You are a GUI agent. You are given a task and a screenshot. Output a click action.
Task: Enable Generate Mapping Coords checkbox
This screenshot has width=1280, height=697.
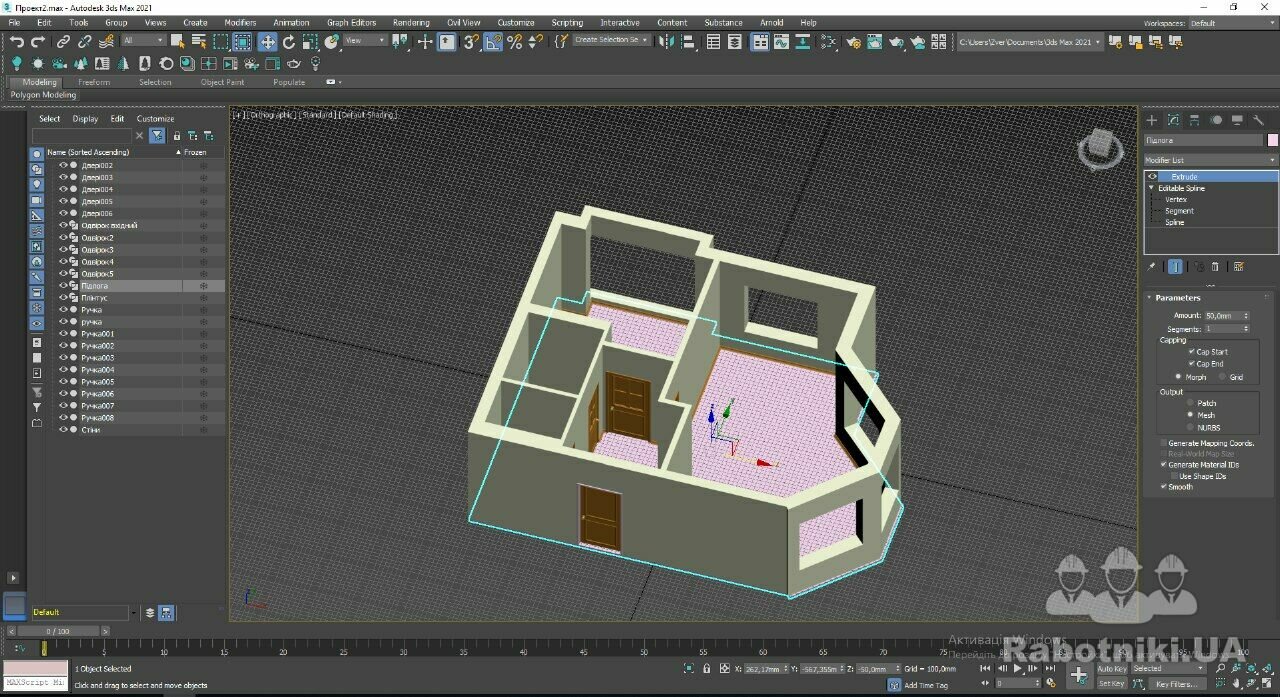click(1164, 443)
